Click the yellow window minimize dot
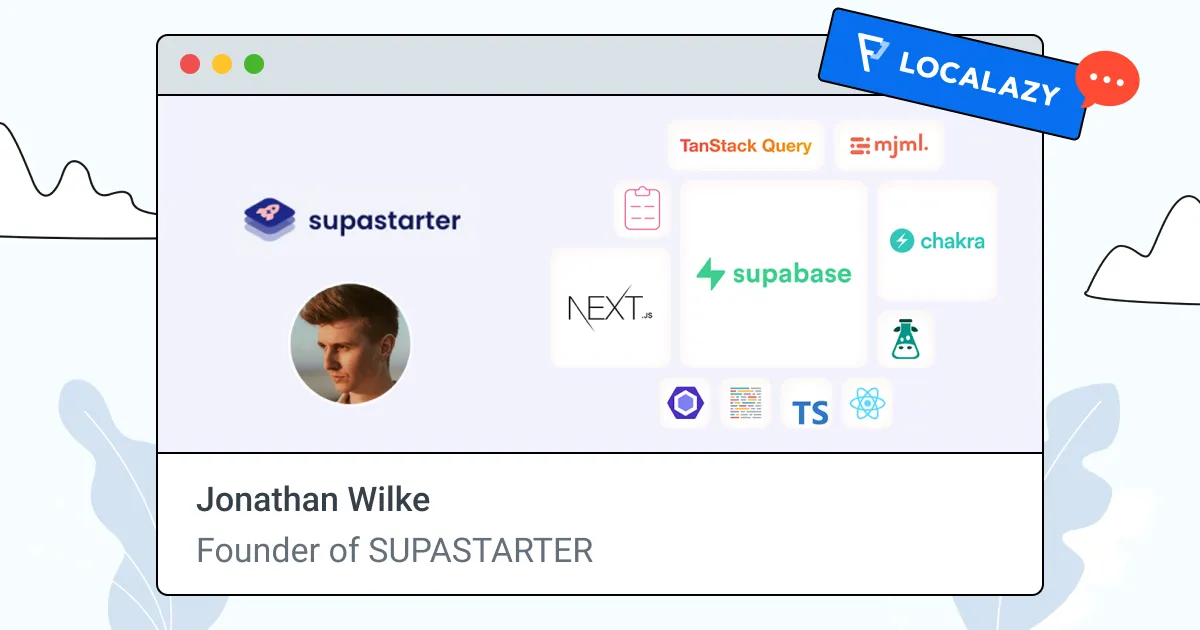Screen dimensions: 1200x630 pyautogui.click(x=222, y=64)
